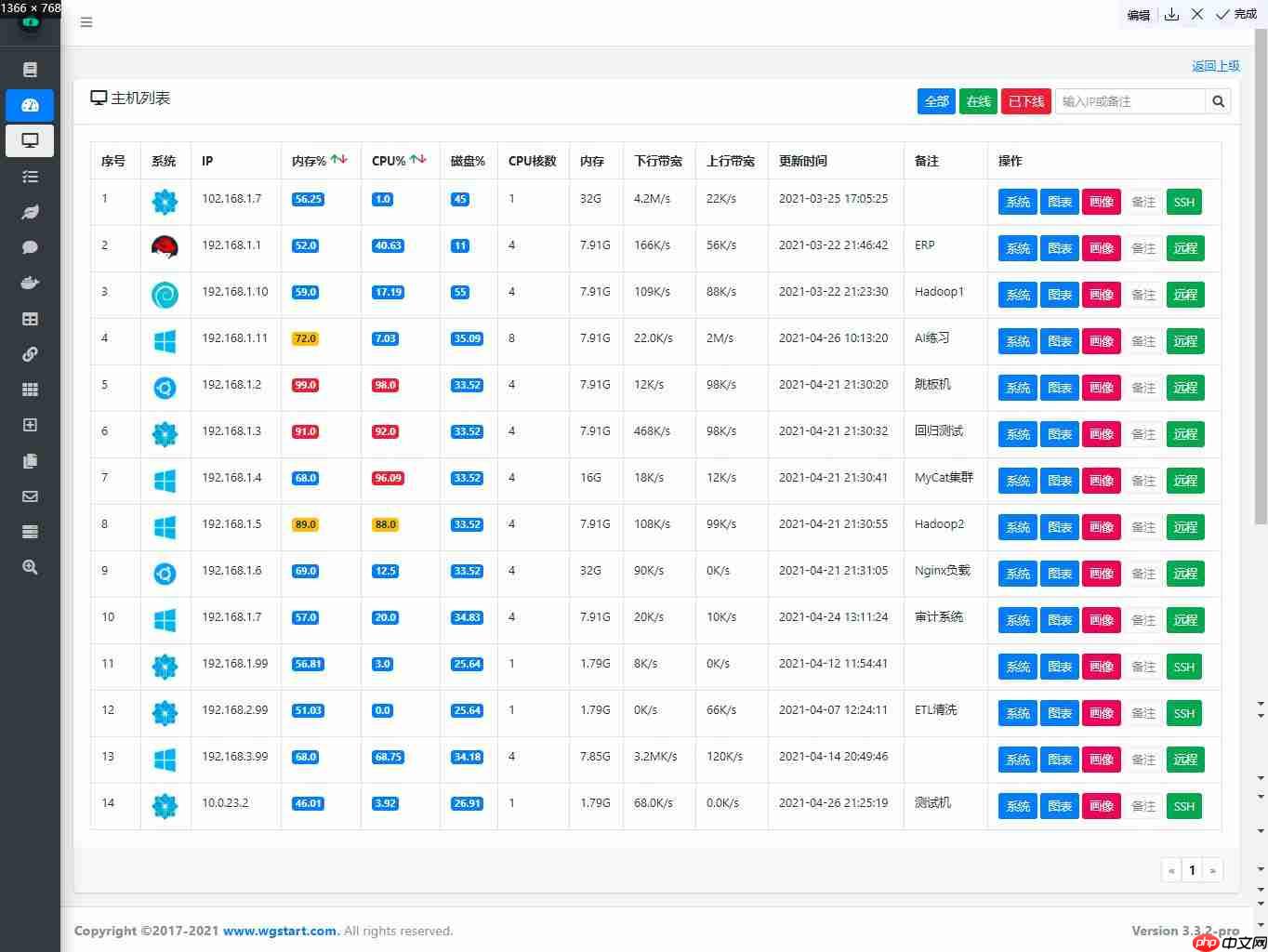1268x952 pixels.
Task: Click the magnifier icon beside the IP search box
Action: [x=1218, y=100]
